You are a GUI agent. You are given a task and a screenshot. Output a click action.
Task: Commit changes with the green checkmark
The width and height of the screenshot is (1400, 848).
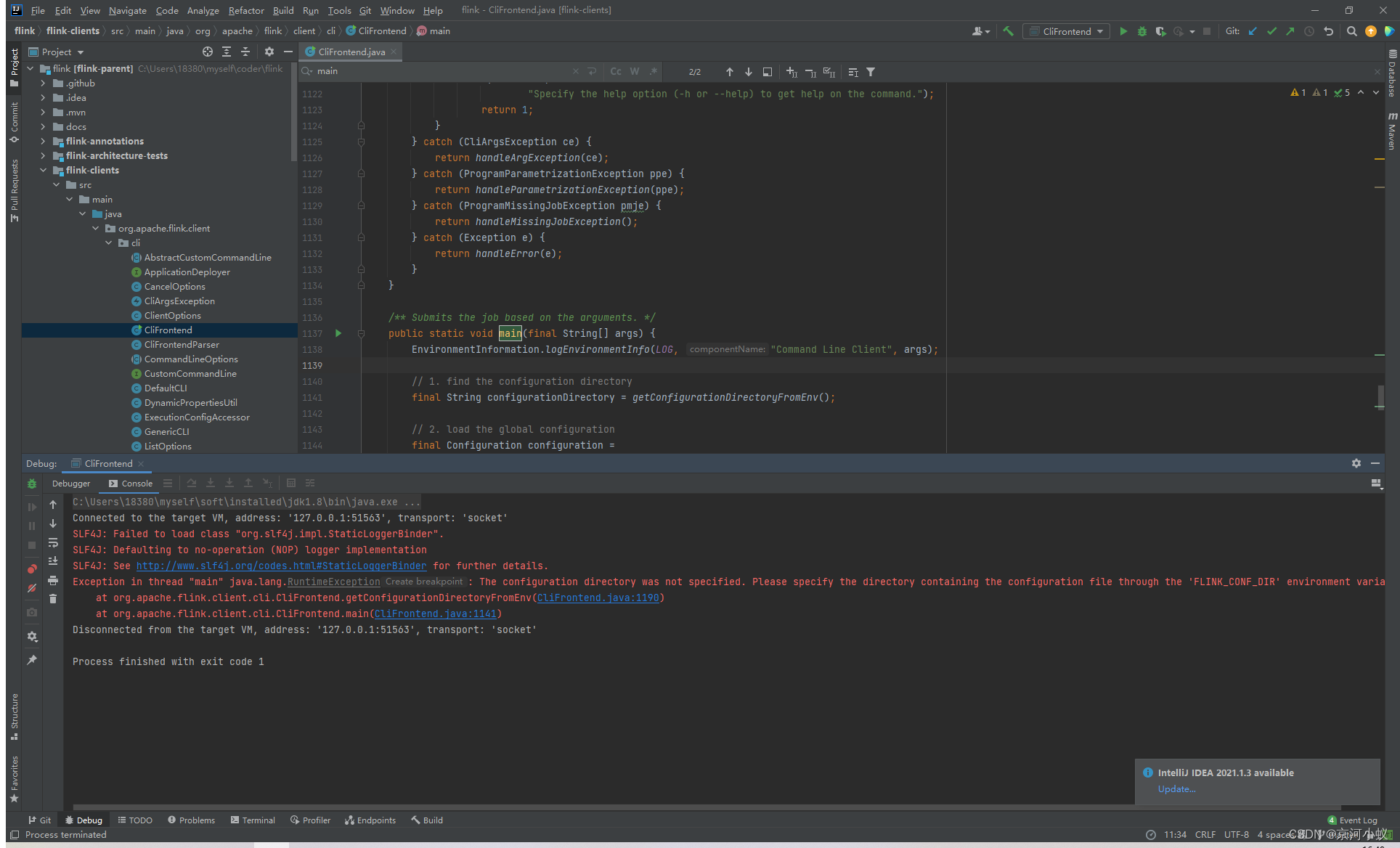[x=1271, y=31]
